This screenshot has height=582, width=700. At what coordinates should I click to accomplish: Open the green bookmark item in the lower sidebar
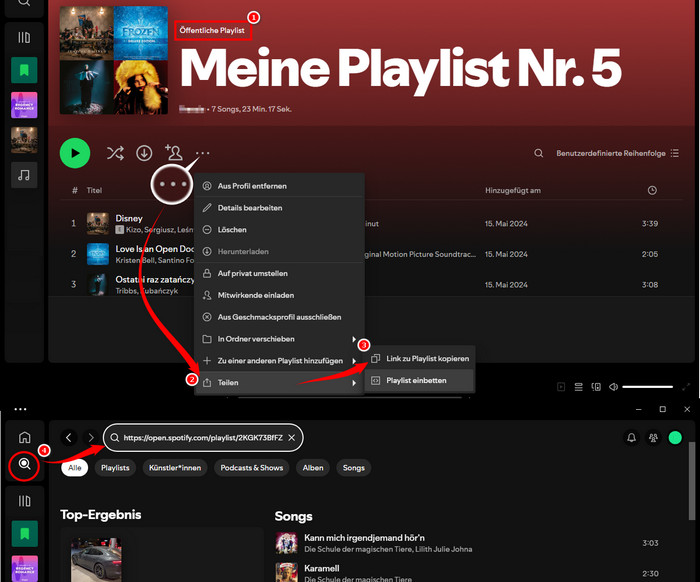pyautogui.click(x=25, y=534)
